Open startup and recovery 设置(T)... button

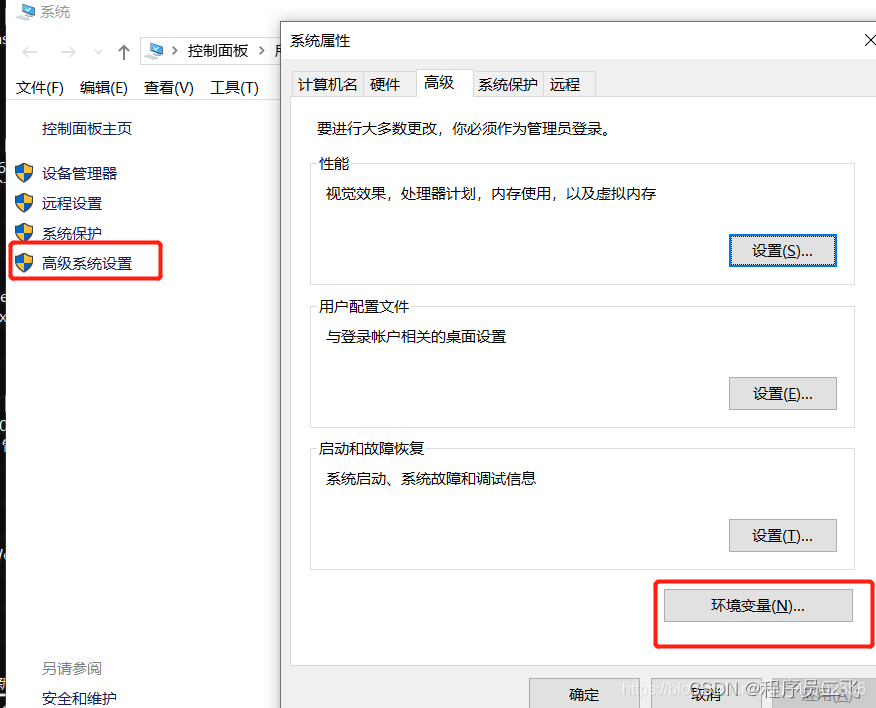click(x=782, y=536)
